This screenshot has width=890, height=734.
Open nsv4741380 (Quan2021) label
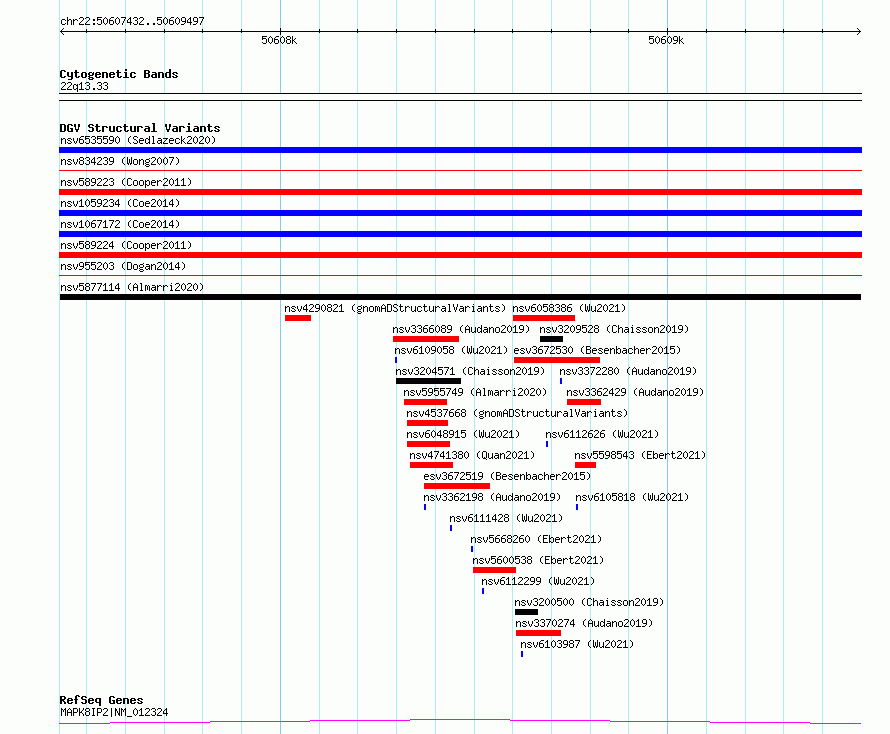click(472, 455)
